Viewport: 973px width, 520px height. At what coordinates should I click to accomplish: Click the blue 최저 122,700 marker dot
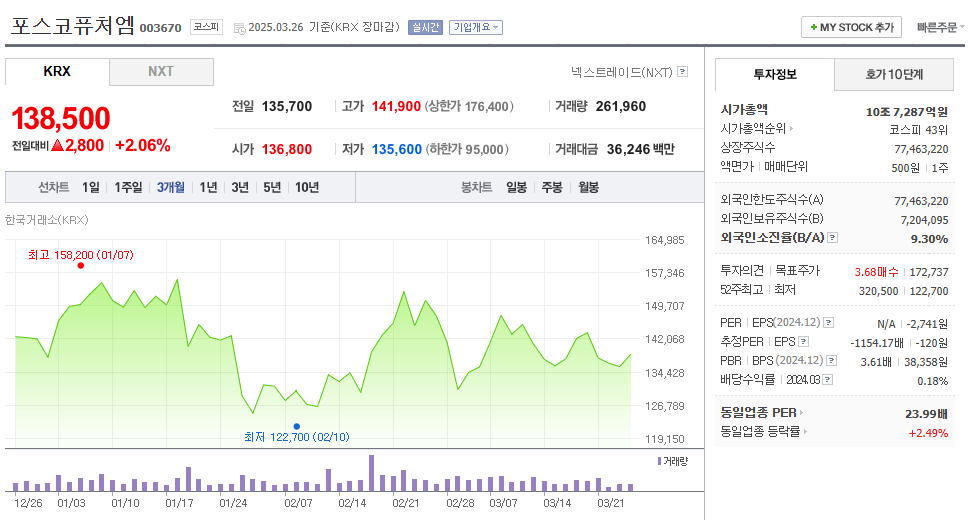pyautogui.click(x=297, y=426)
